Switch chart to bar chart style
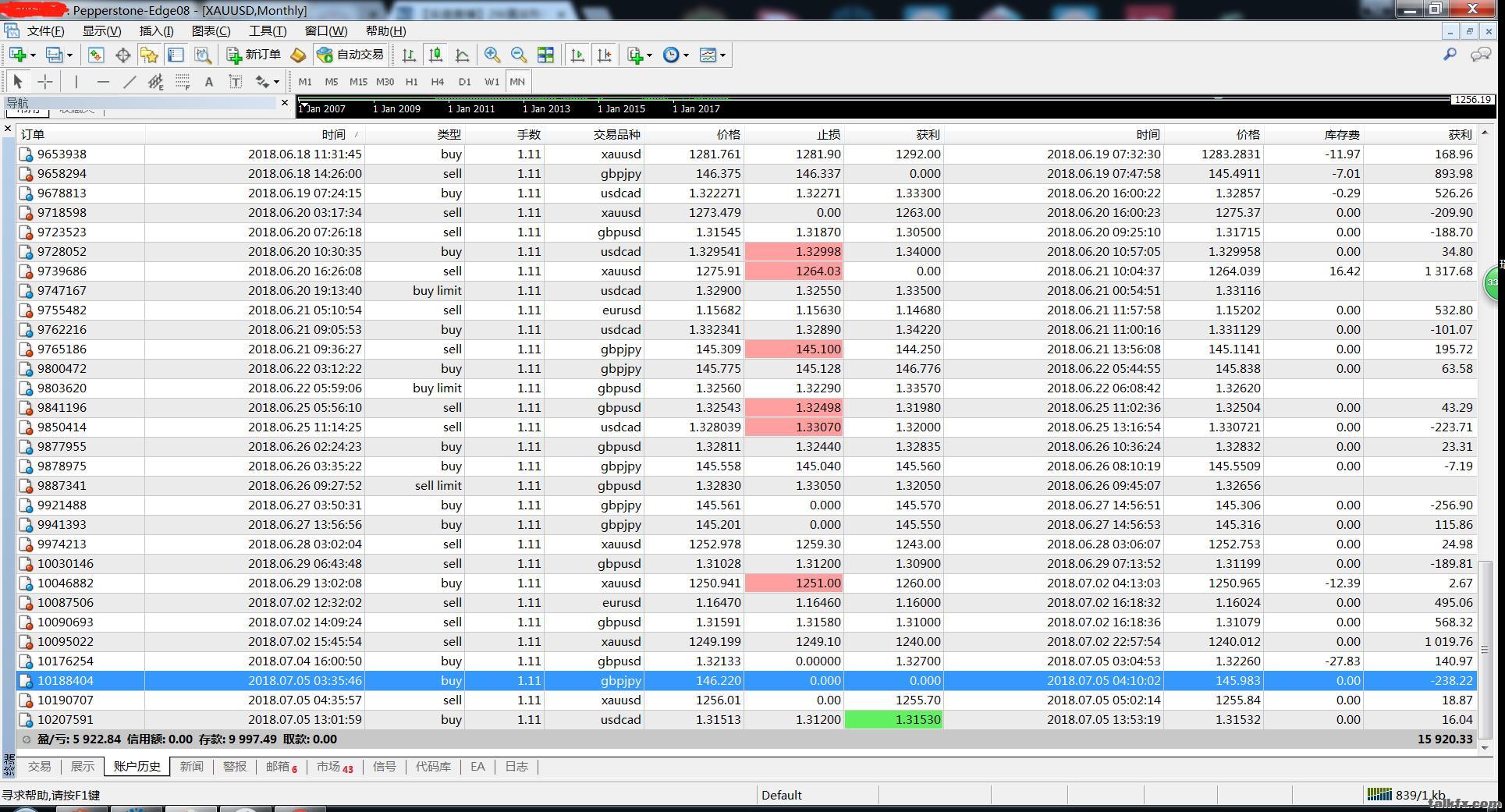 409,55
